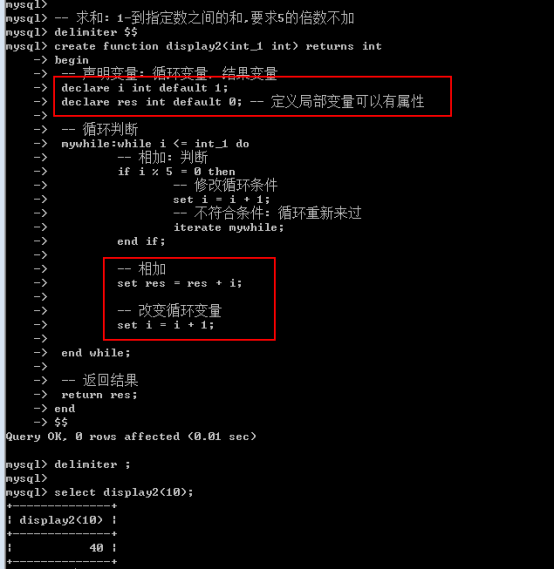Click the 'end while;' line
The image size is (554, 570).
[x=96, y=353]
